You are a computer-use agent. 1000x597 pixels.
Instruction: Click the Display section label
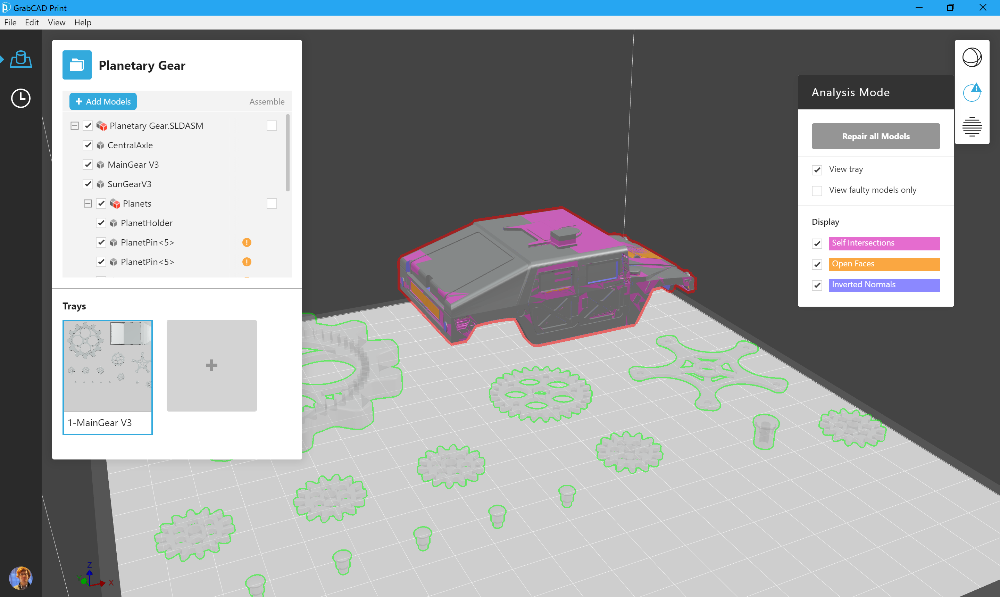[825, 222]
